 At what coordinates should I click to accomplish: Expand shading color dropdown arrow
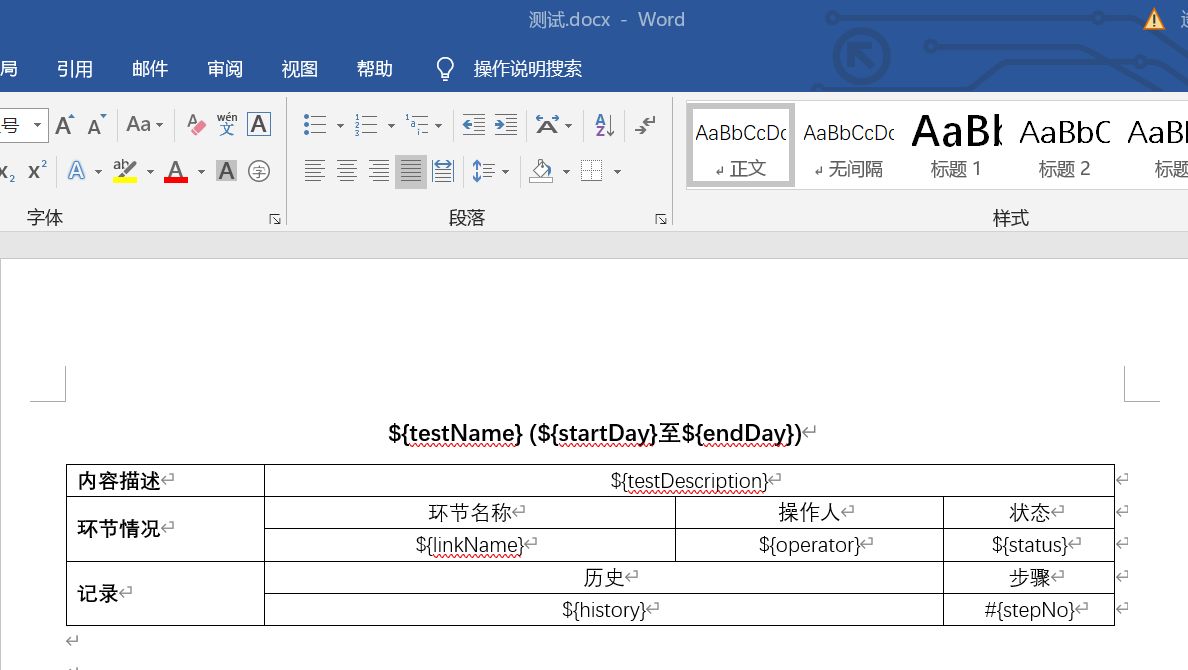[x=566, y=172]
